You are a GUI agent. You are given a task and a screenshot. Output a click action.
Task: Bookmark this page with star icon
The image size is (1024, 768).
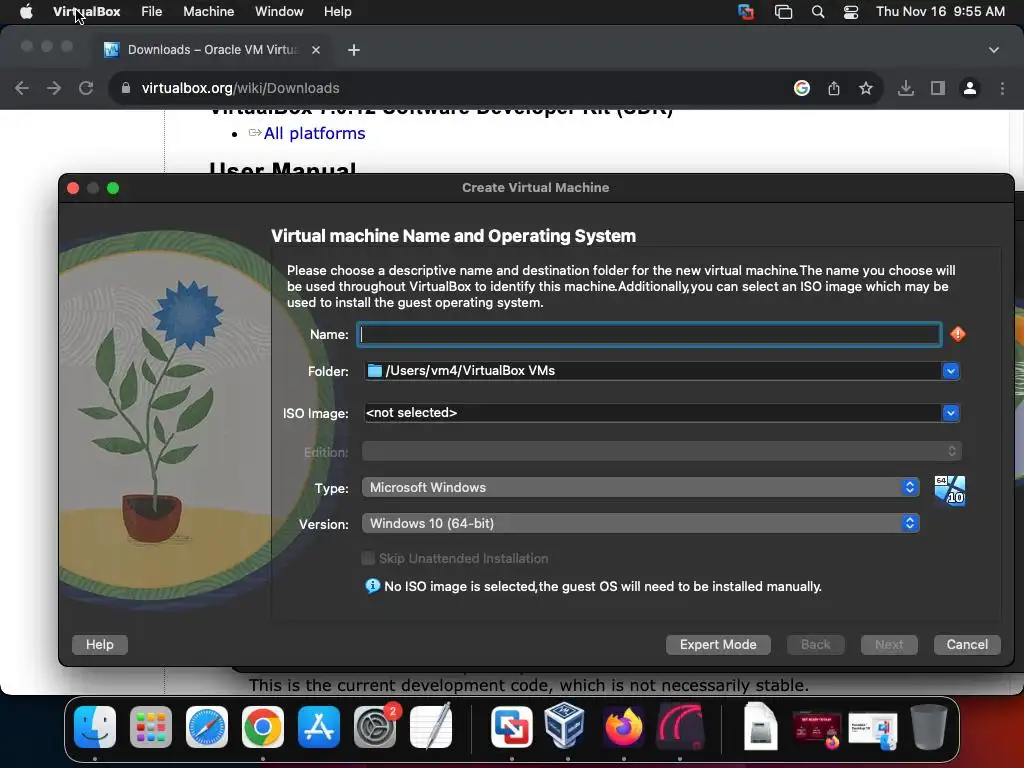866,88
